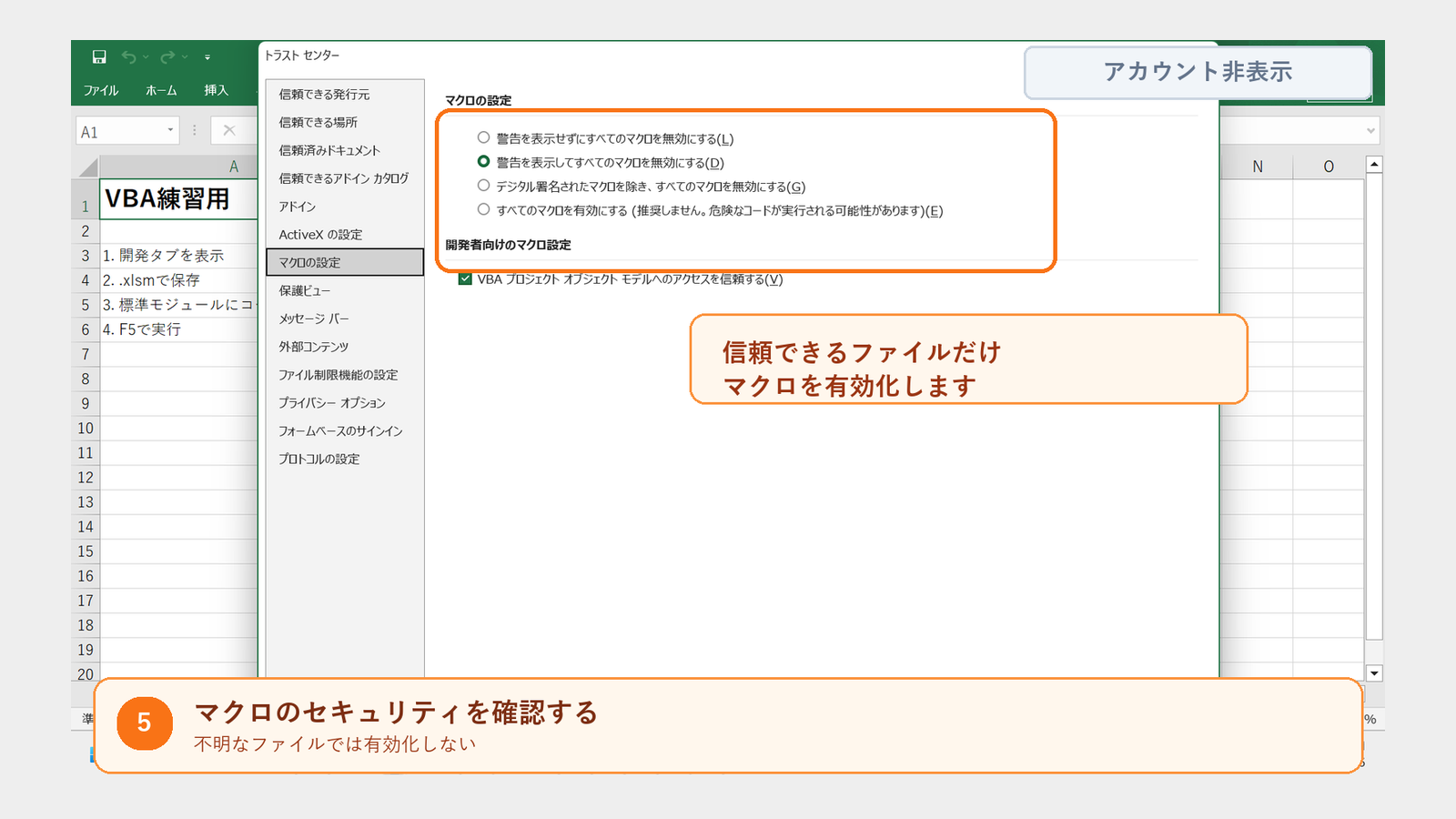Screen dimensions: 1456x819
Task: Click cell with 1. 開発タブを表示
Action: pos(178,256)
